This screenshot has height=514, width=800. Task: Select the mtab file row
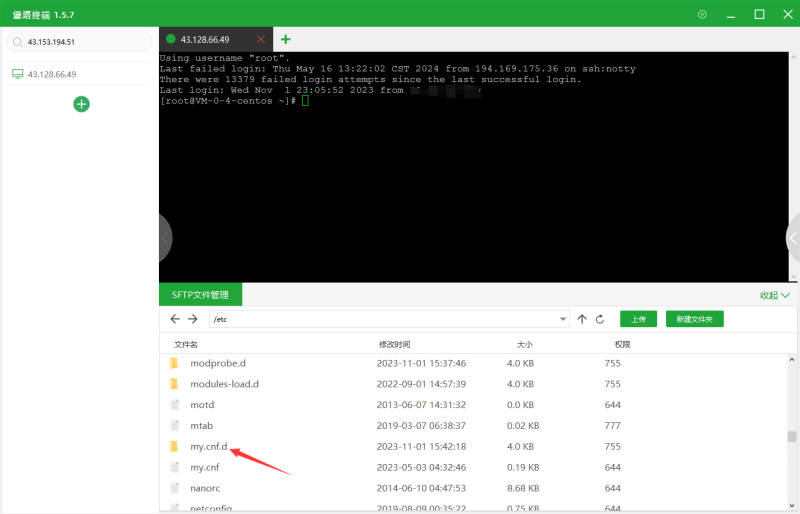[473, 426]
